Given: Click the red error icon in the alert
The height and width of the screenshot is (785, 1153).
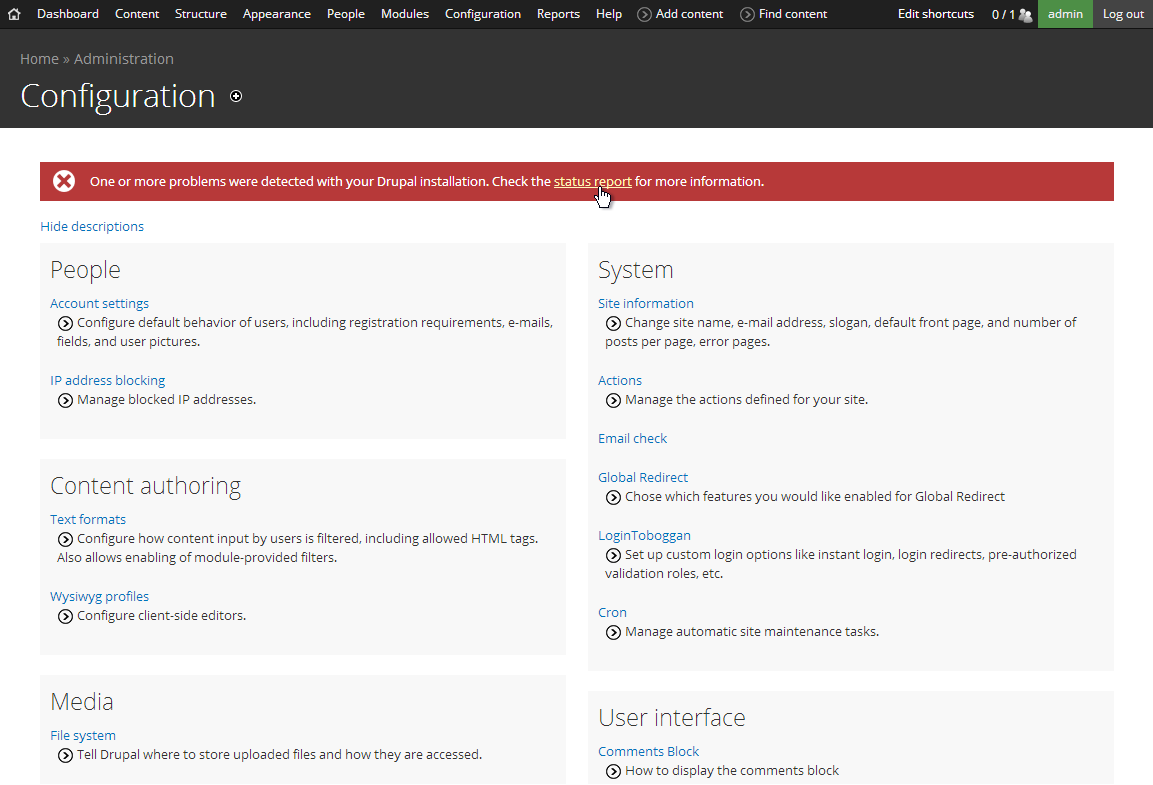Looking at the screenshot, I should point(64,181).
